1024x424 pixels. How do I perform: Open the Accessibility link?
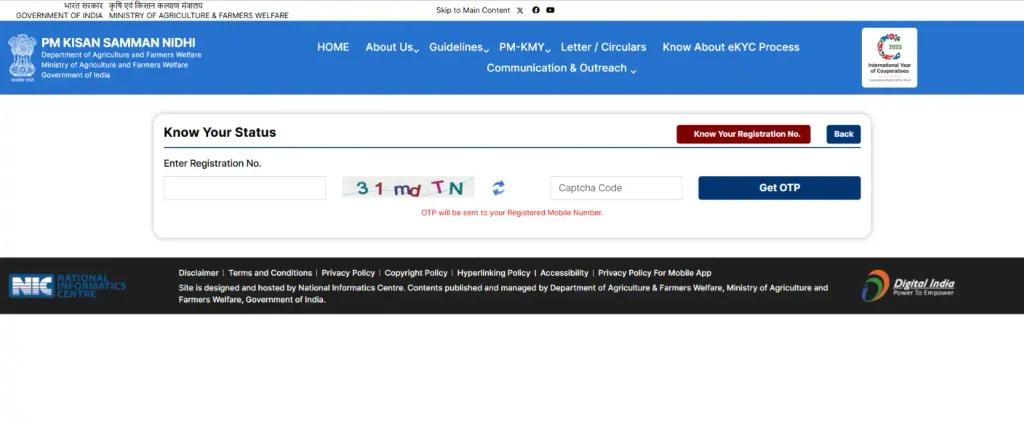pos(564,273)
